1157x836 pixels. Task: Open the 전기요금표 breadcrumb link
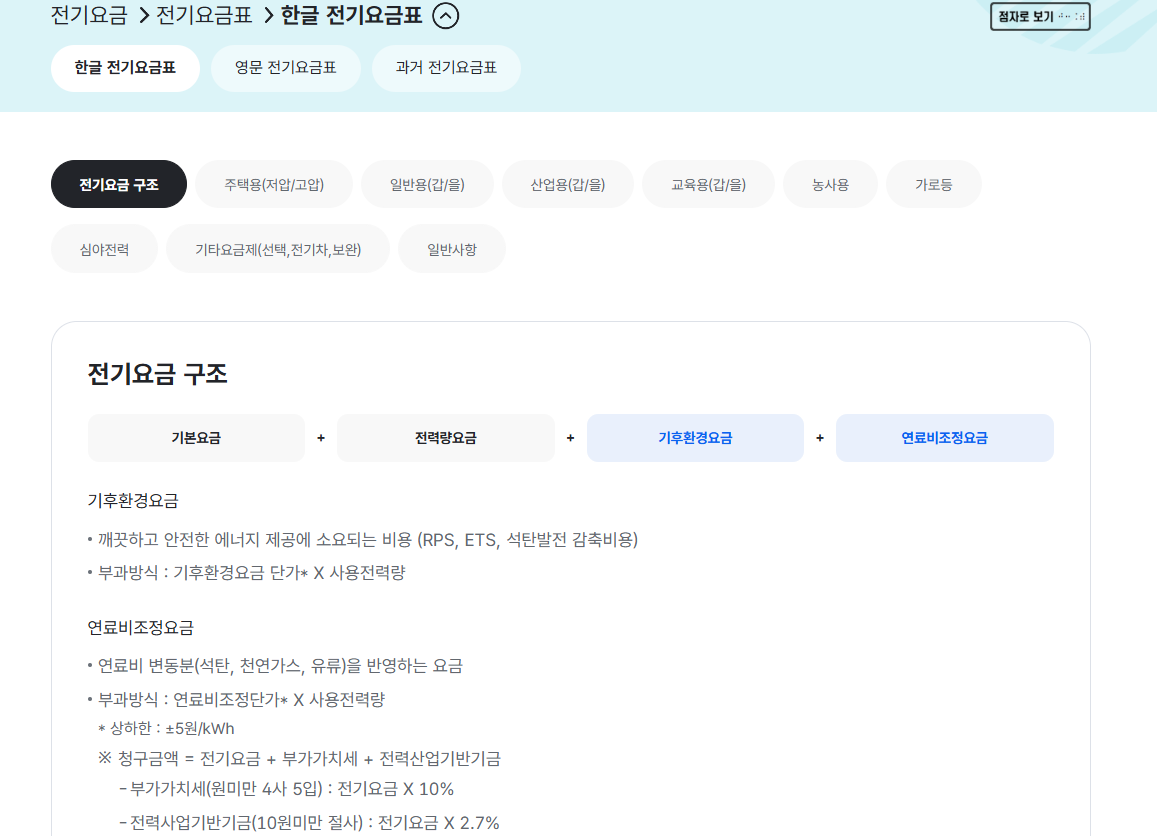click(204, 15)
